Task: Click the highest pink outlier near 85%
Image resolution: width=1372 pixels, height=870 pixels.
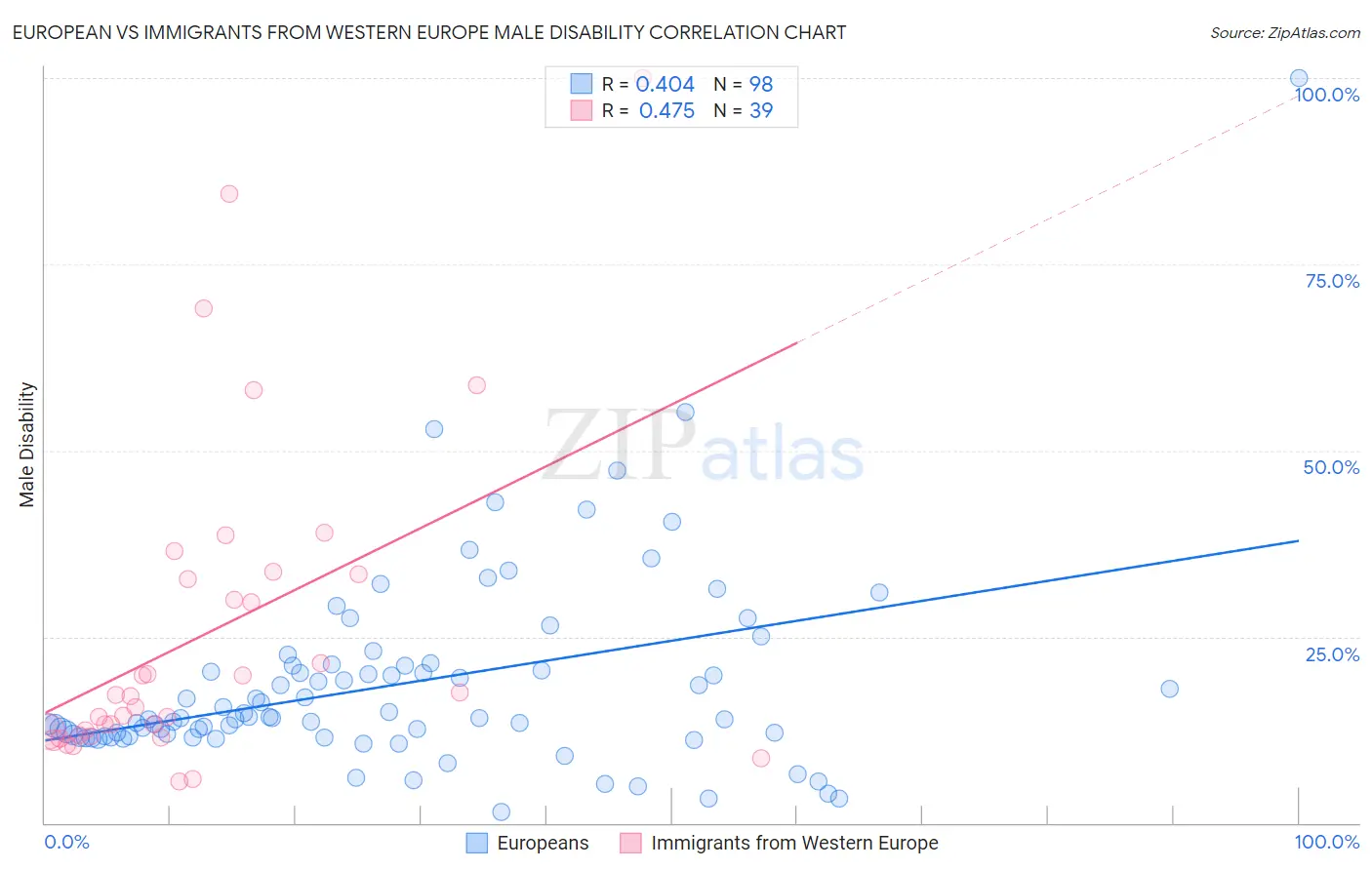Action: pyautogui.click(x=229, y=193)
